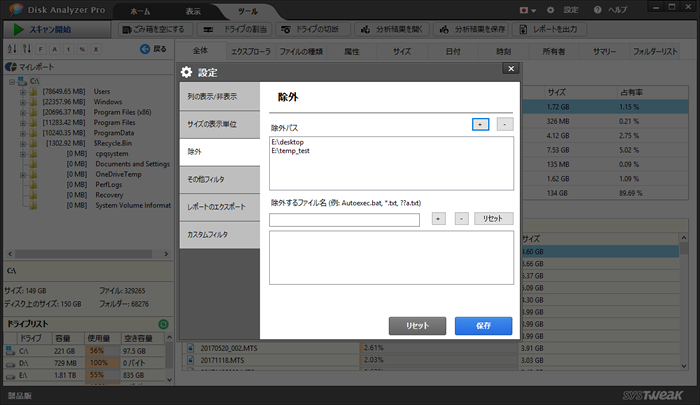Open the ドライブの割当 toolbar item

(x=235, y=29)
